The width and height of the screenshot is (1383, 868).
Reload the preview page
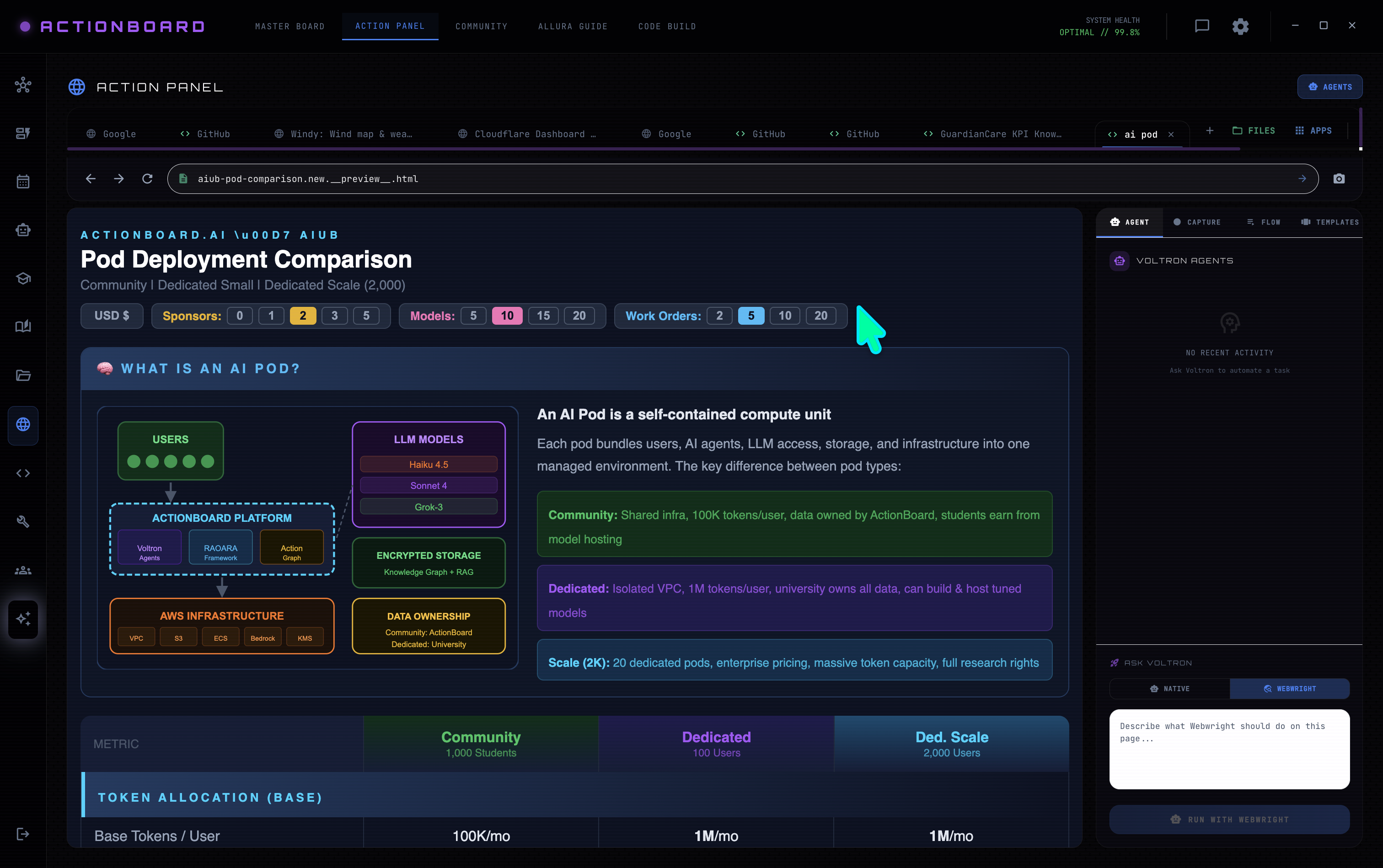click(148, 178)
